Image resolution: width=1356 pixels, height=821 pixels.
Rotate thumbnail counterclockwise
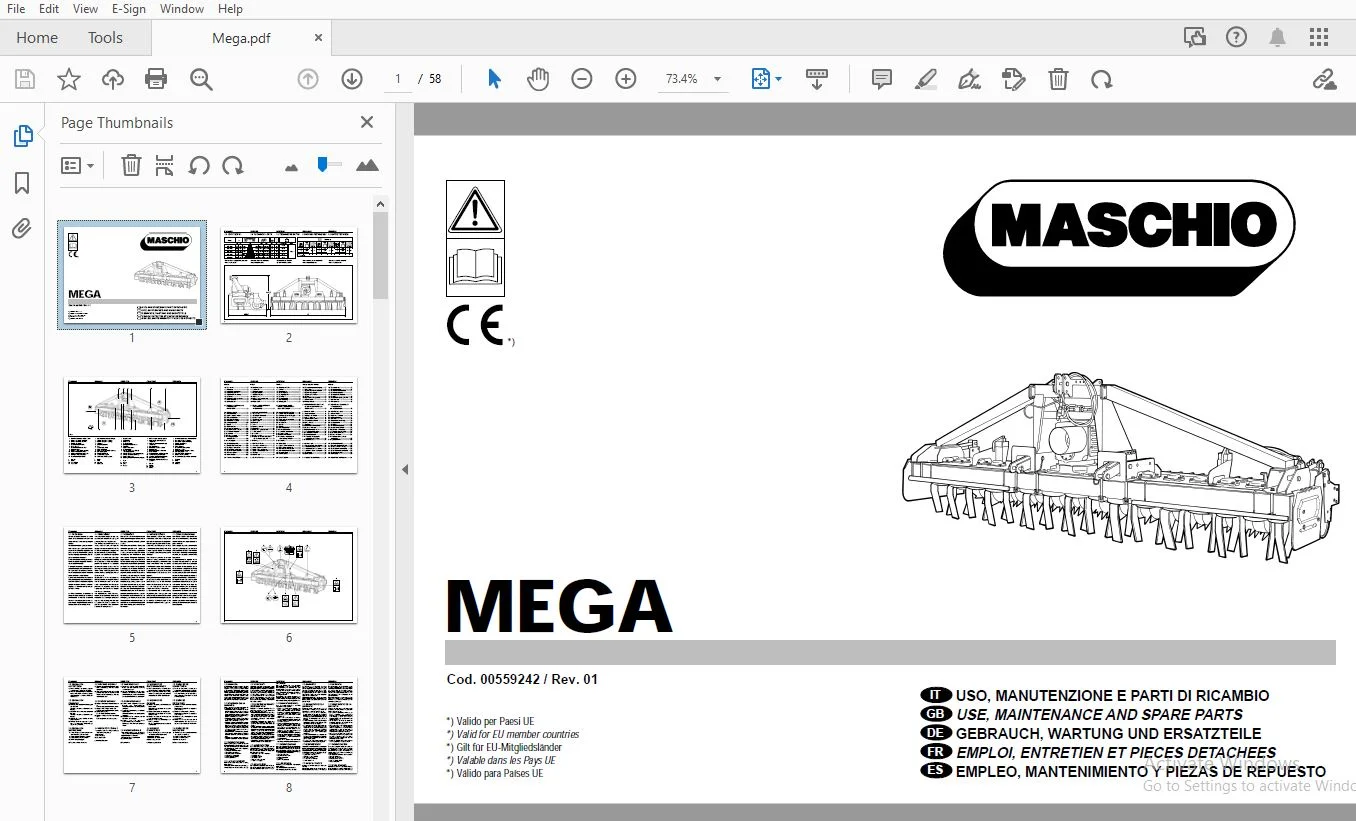[199, 165]
